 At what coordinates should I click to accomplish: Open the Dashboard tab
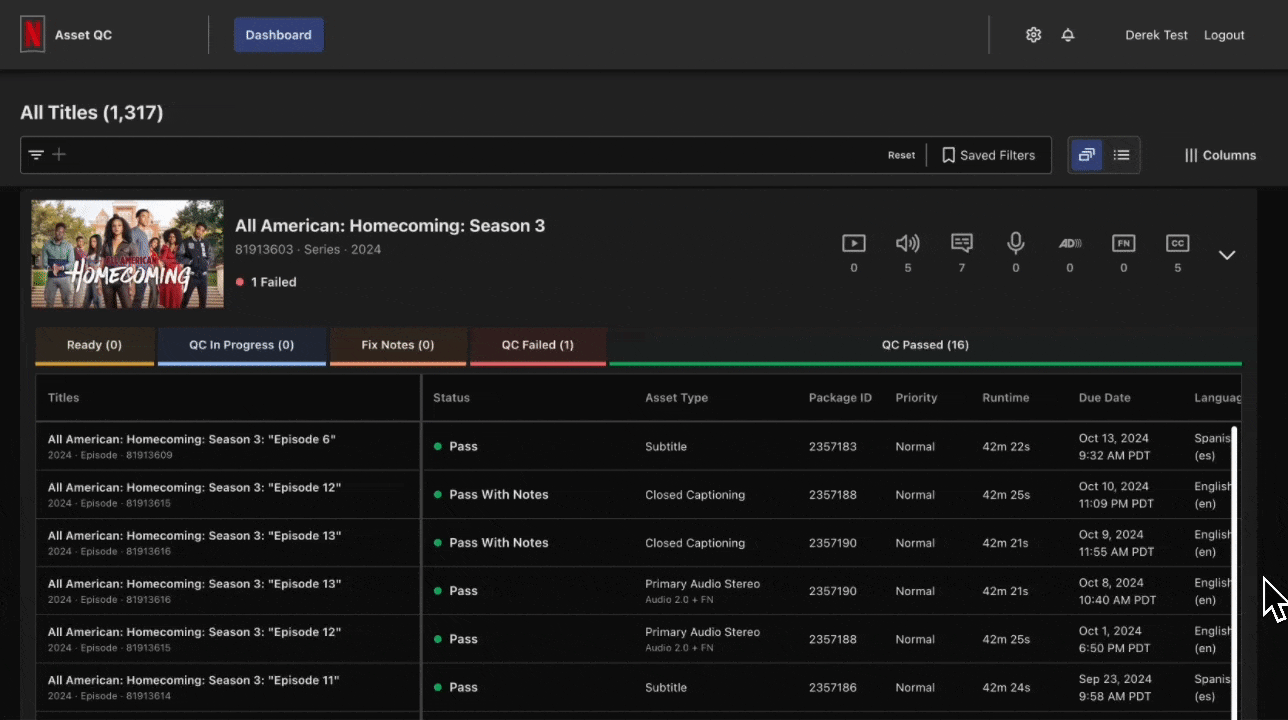point(279,35)
